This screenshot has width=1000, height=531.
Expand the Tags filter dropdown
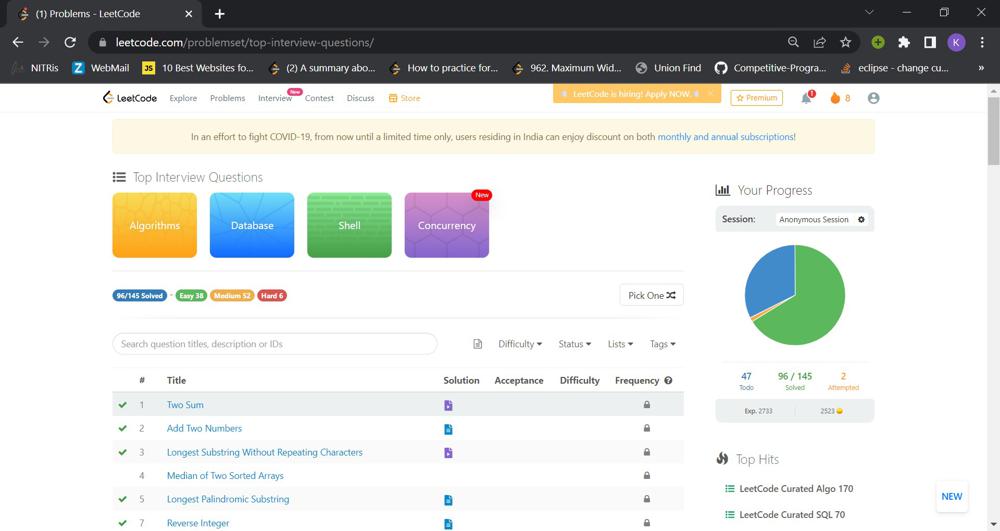click(x=663, y=344)
